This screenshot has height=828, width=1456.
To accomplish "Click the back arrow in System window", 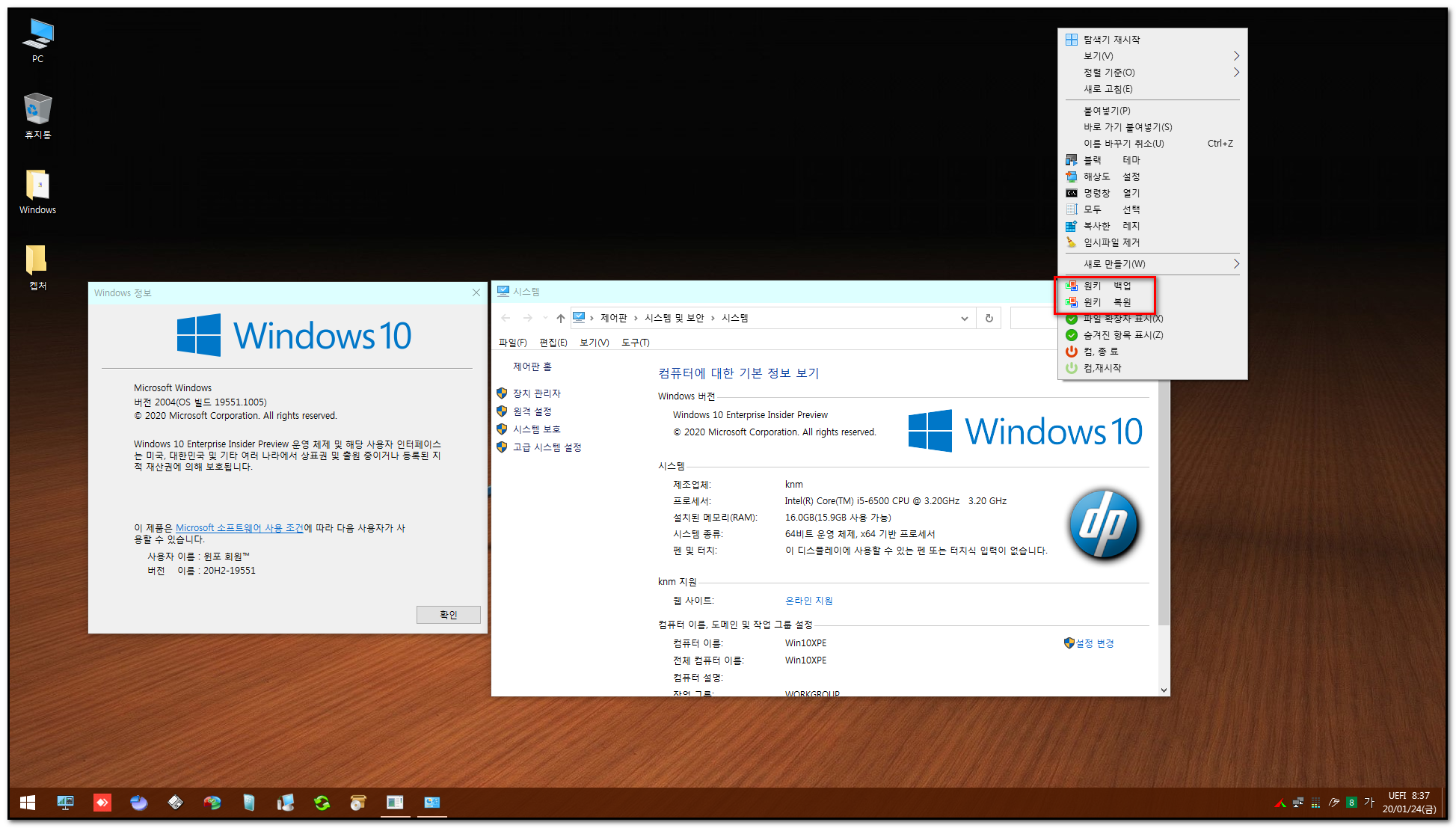I will 506,318.
